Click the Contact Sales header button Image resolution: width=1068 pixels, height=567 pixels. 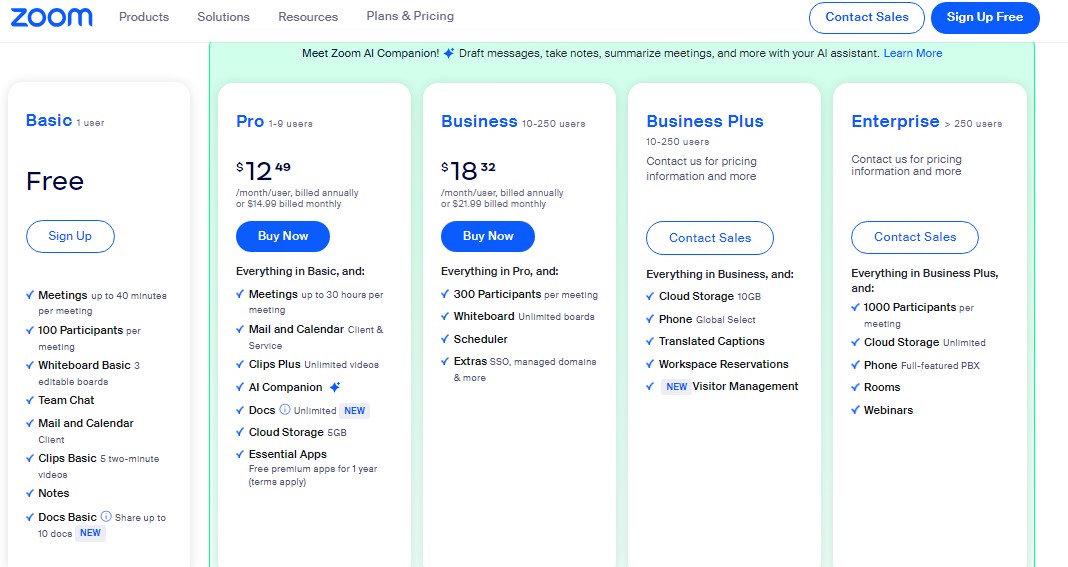(867, 17)
